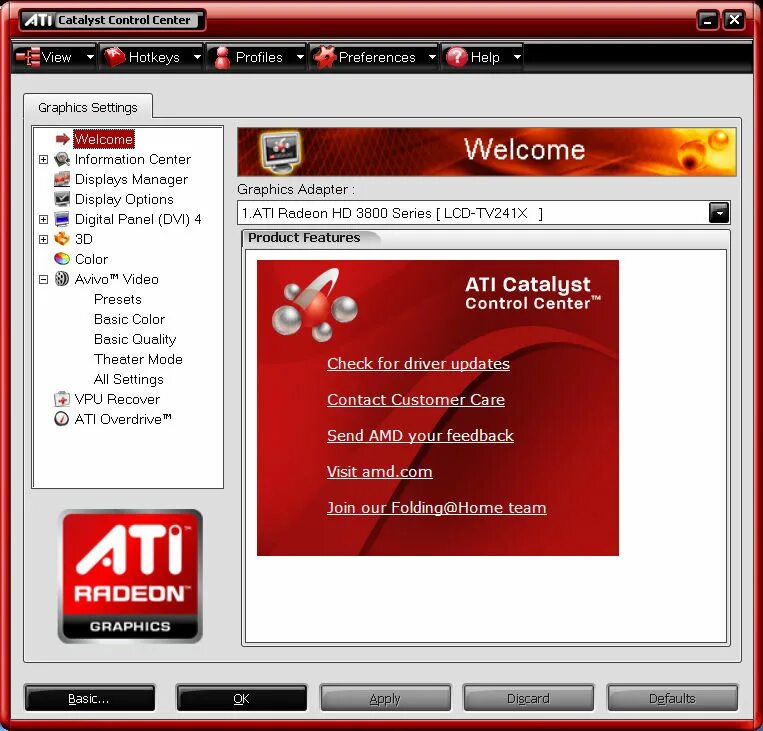Click Contact Customer Care link
The image size is (763, 731).
click(416, 400)
